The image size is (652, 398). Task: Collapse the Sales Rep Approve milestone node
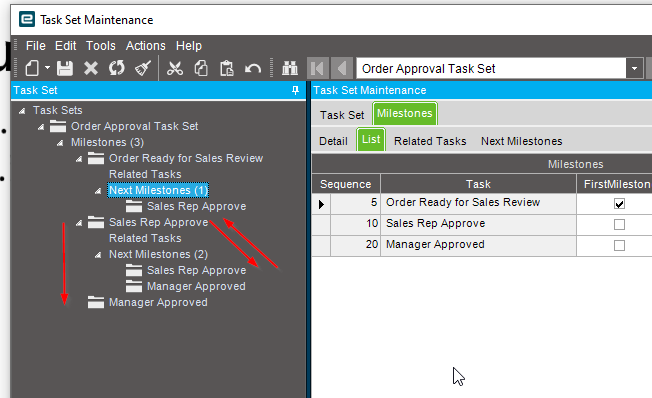79,223
